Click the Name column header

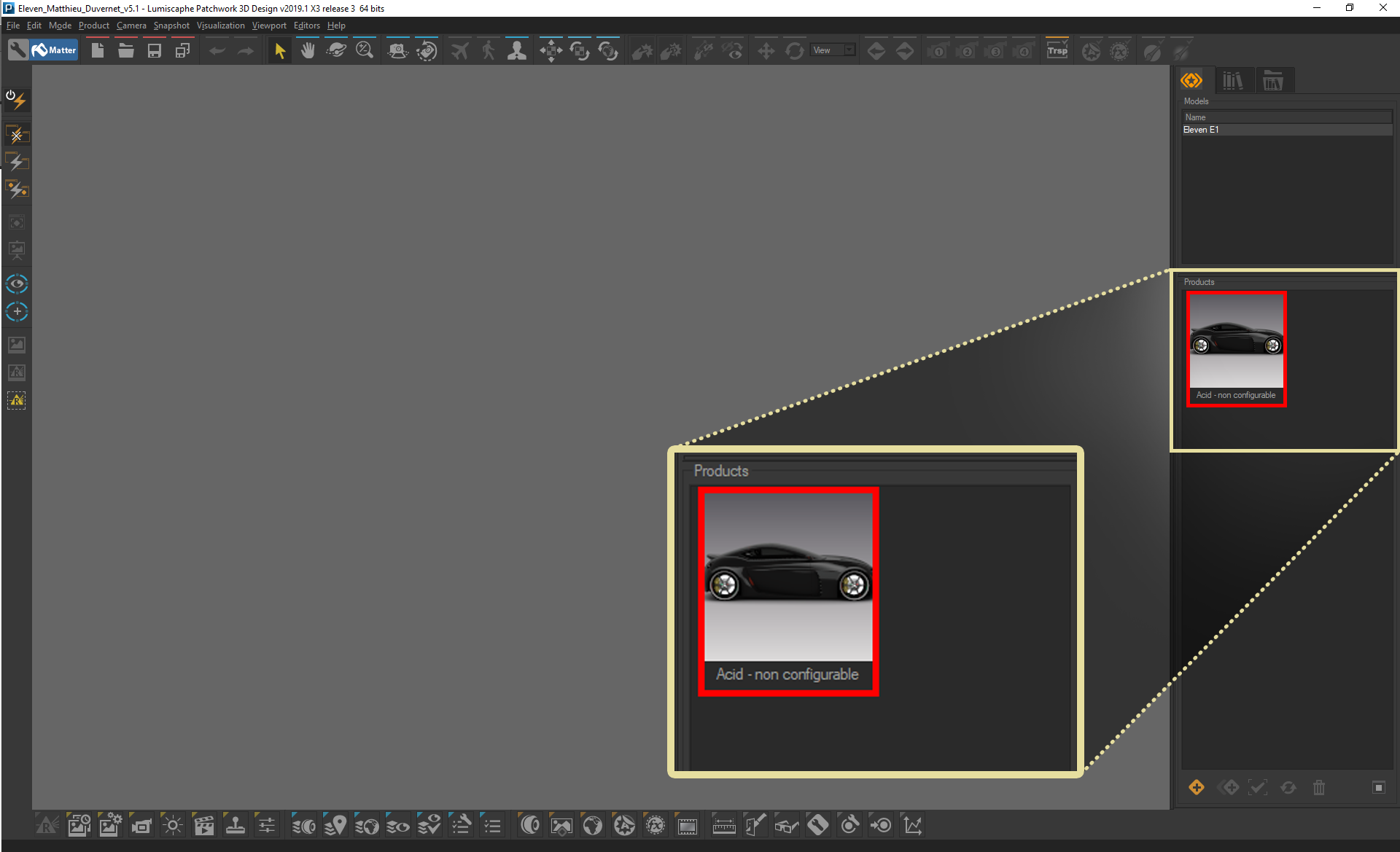1287,117
